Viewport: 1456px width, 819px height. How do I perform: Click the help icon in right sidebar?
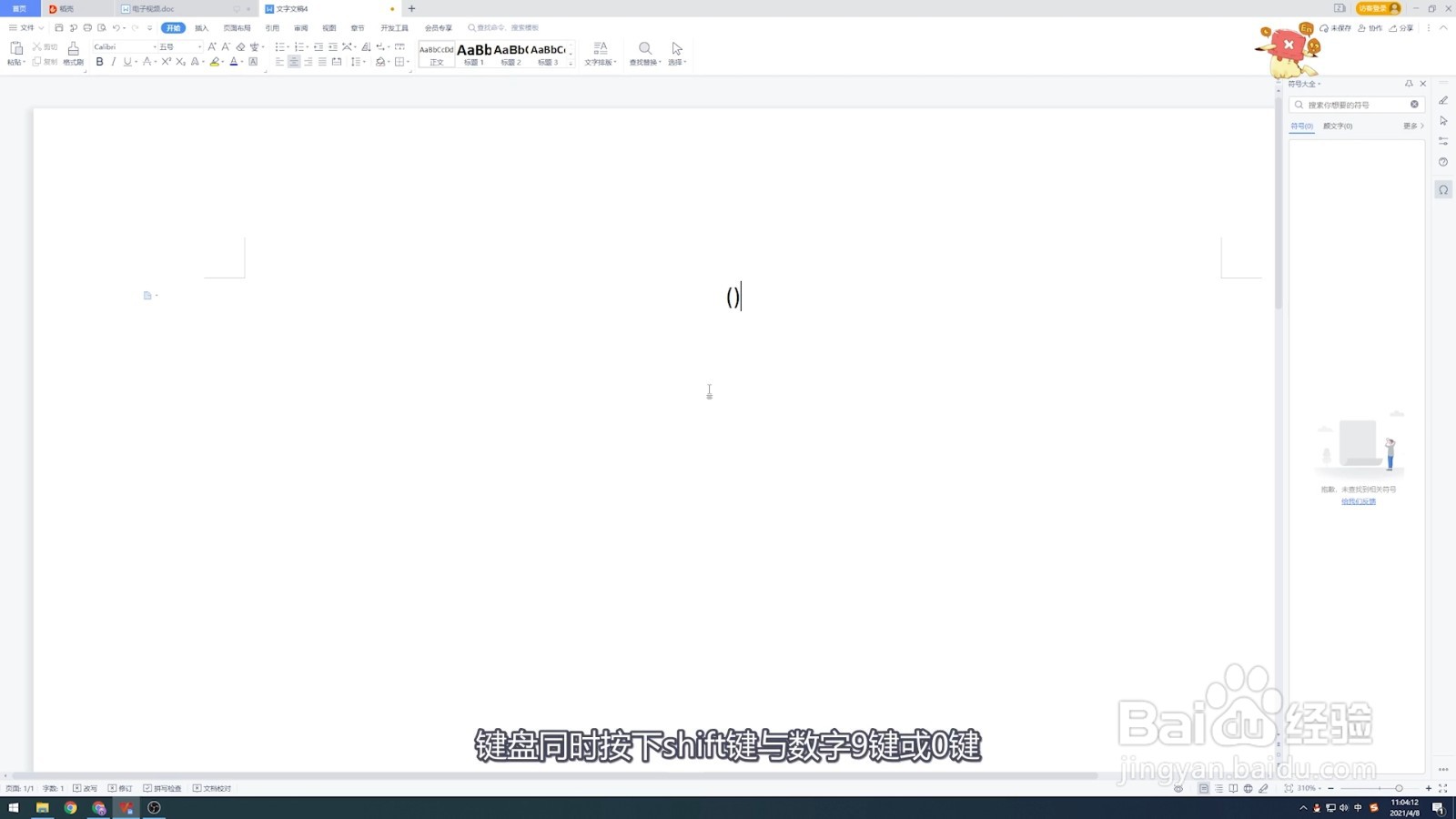(1443, 162)
